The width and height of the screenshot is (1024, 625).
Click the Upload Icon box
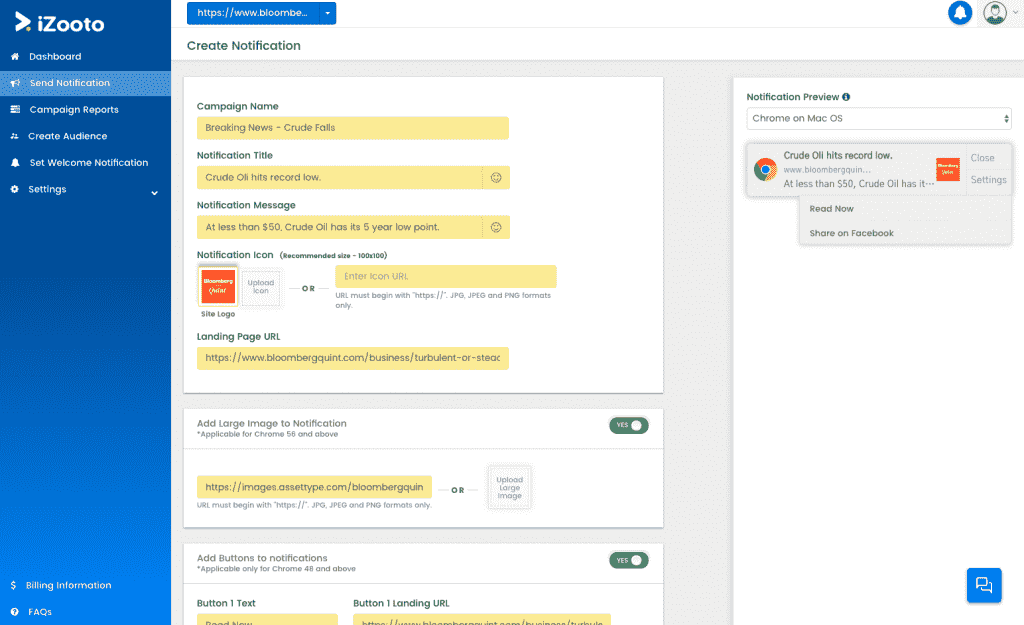tap(261, 287)
